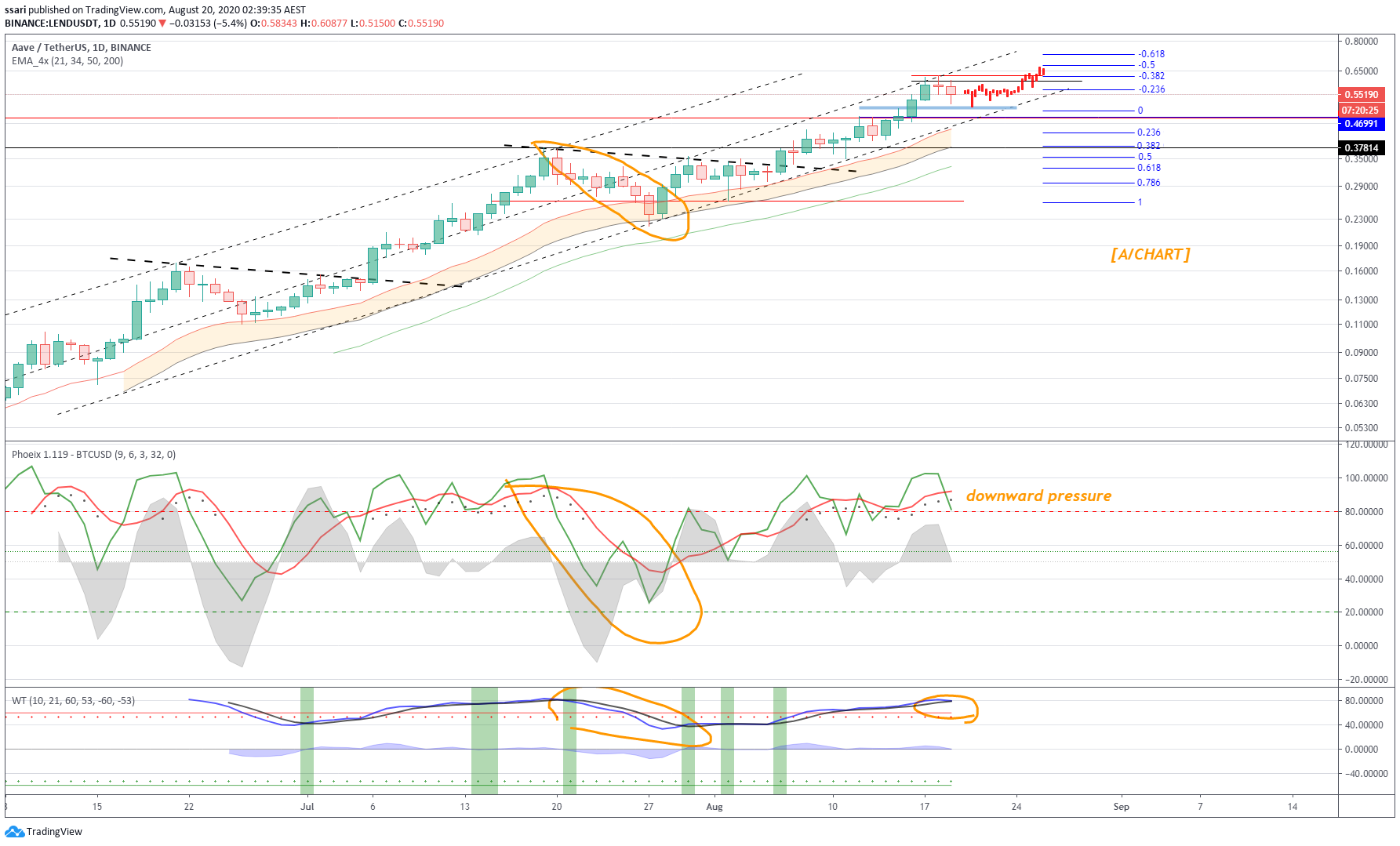Select the -0.382 Fibonacci level label
Viewport: 1400px width, 846px height.
[1151, 76]
